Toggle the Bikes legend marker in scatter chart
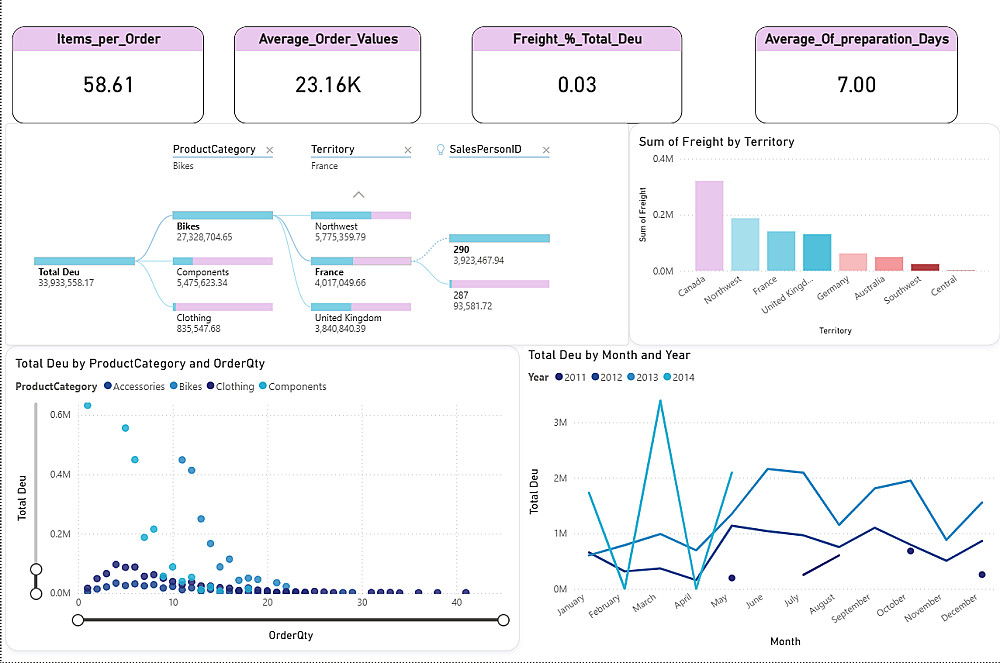The image size is (1000, 663). click(173, 386)
